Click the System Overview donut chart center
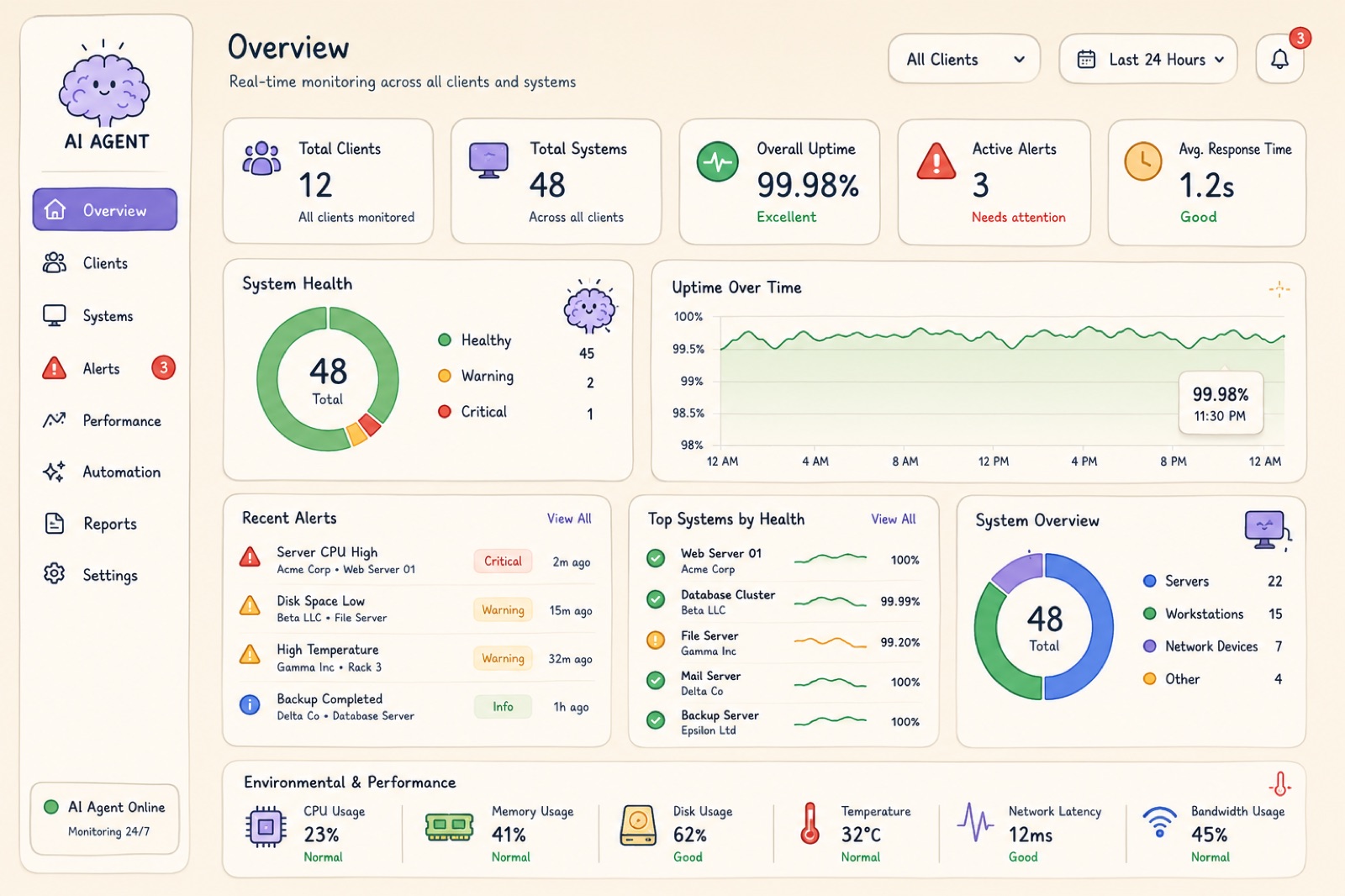 (x=1044, y=628)
